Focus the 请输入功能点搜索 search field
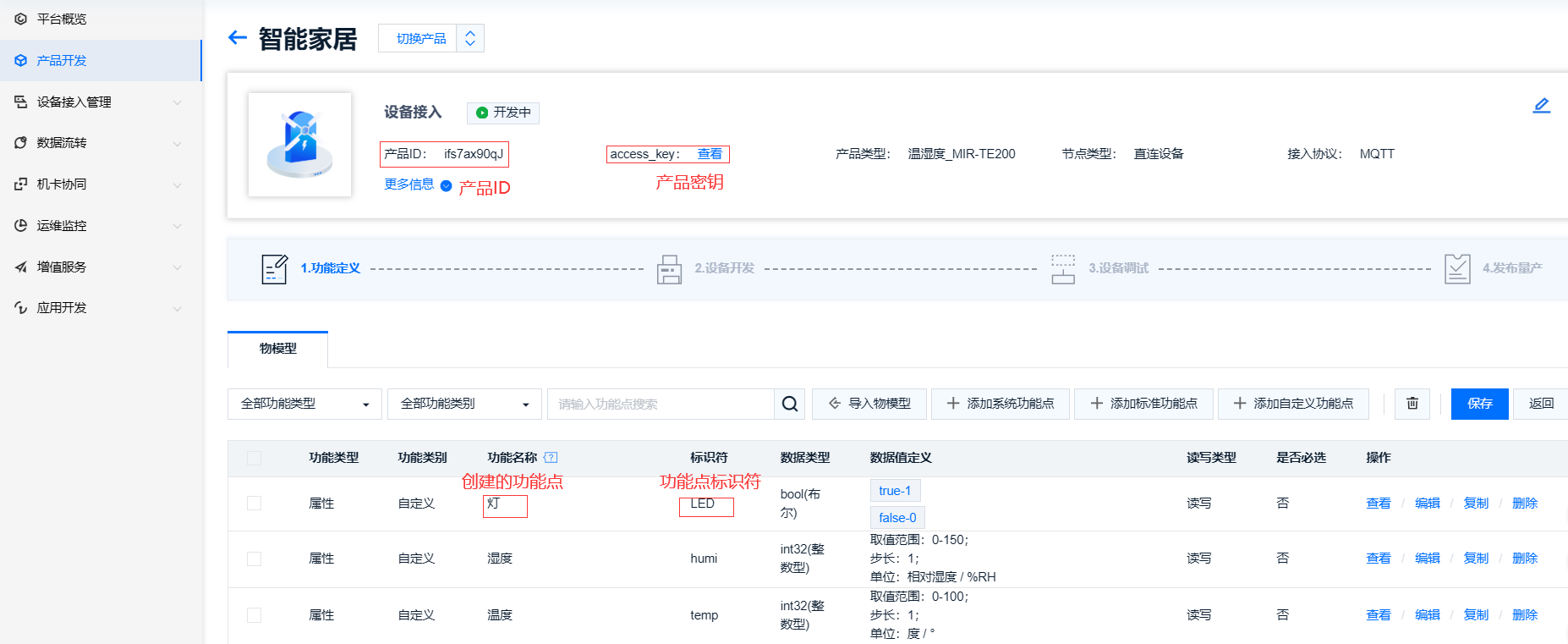Viewport: 1568px width, 644px height. click(661, 404)
